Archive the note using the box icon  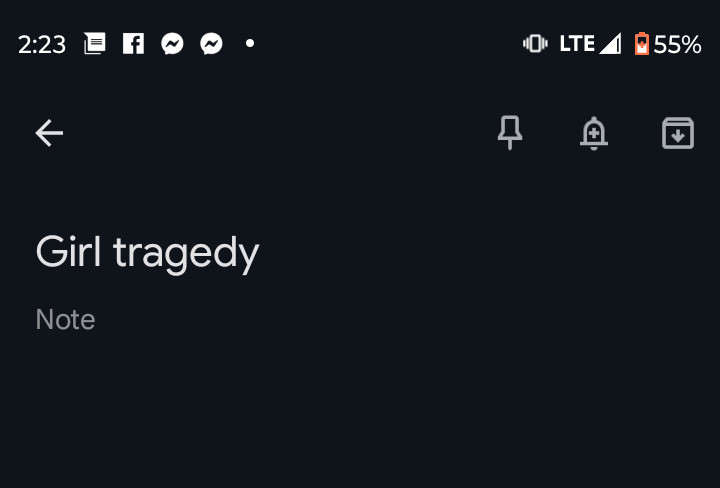point(678,133)
